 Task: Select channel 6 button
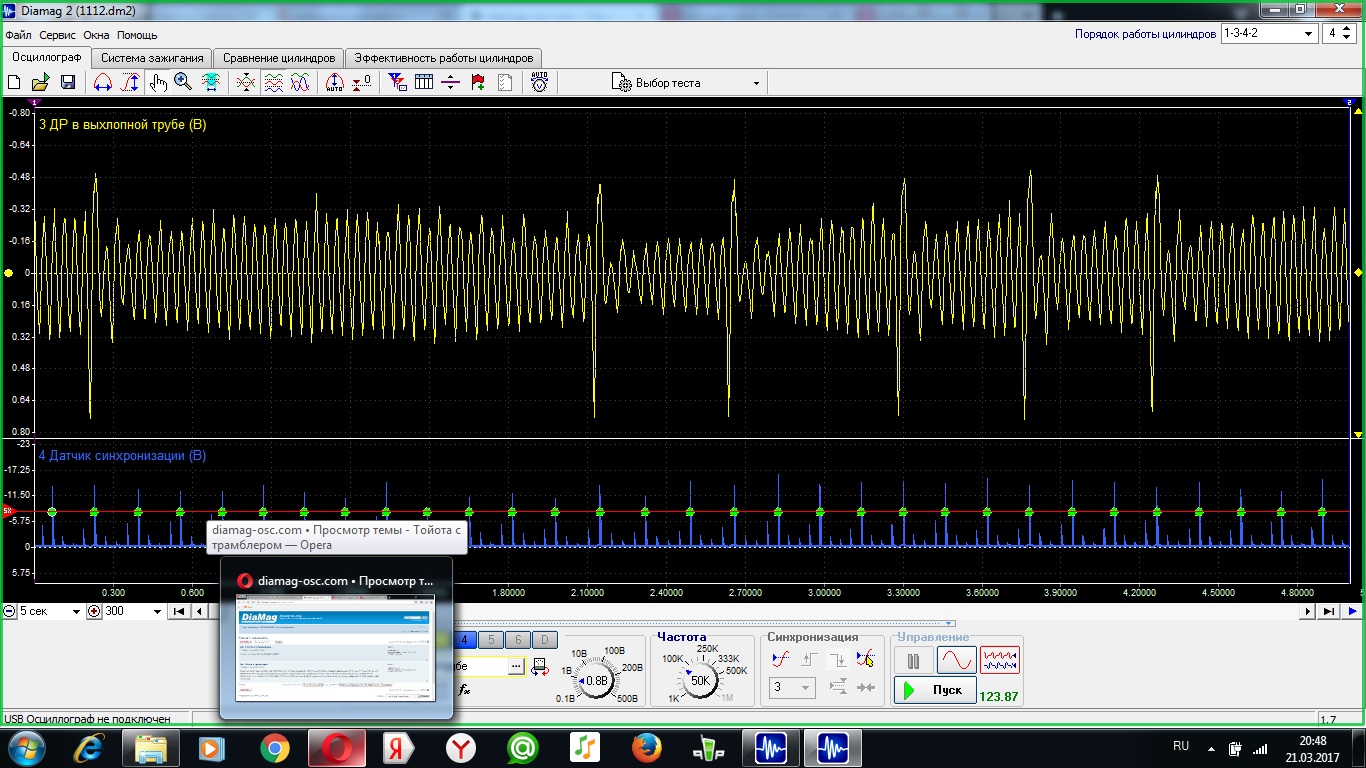(x=518, y=640)
